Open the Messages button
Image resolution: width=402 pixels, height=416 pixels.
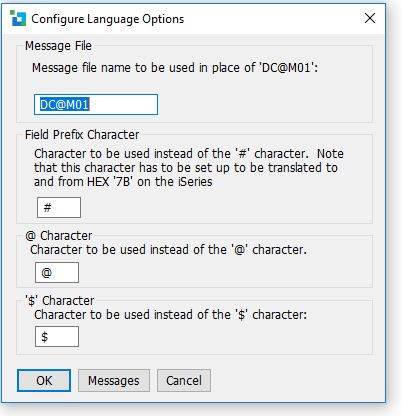pyautogui.click(x=114, y=380)
